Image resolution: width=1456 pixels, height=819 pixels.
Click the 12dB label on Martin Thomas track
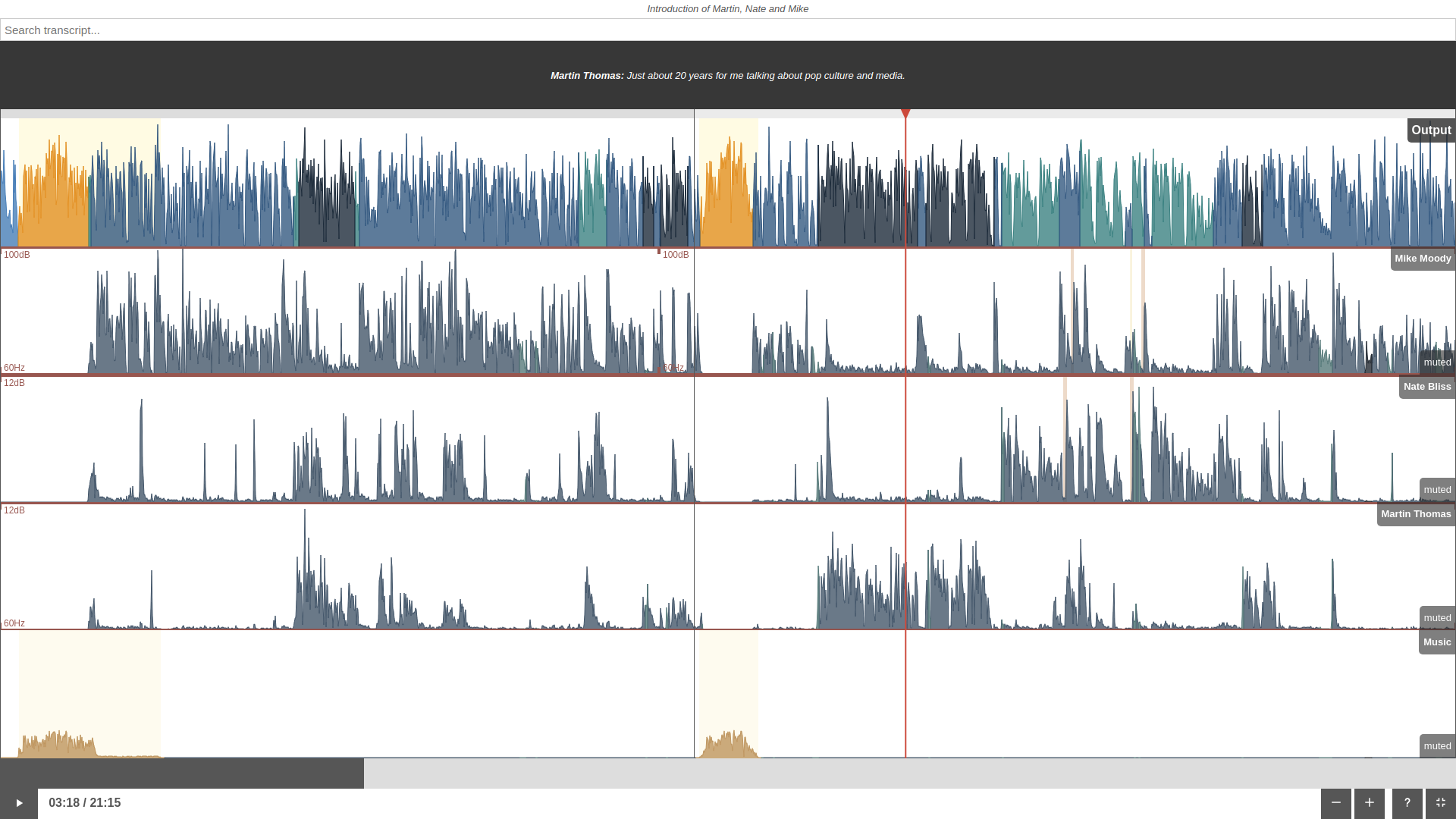click(14, 510)
